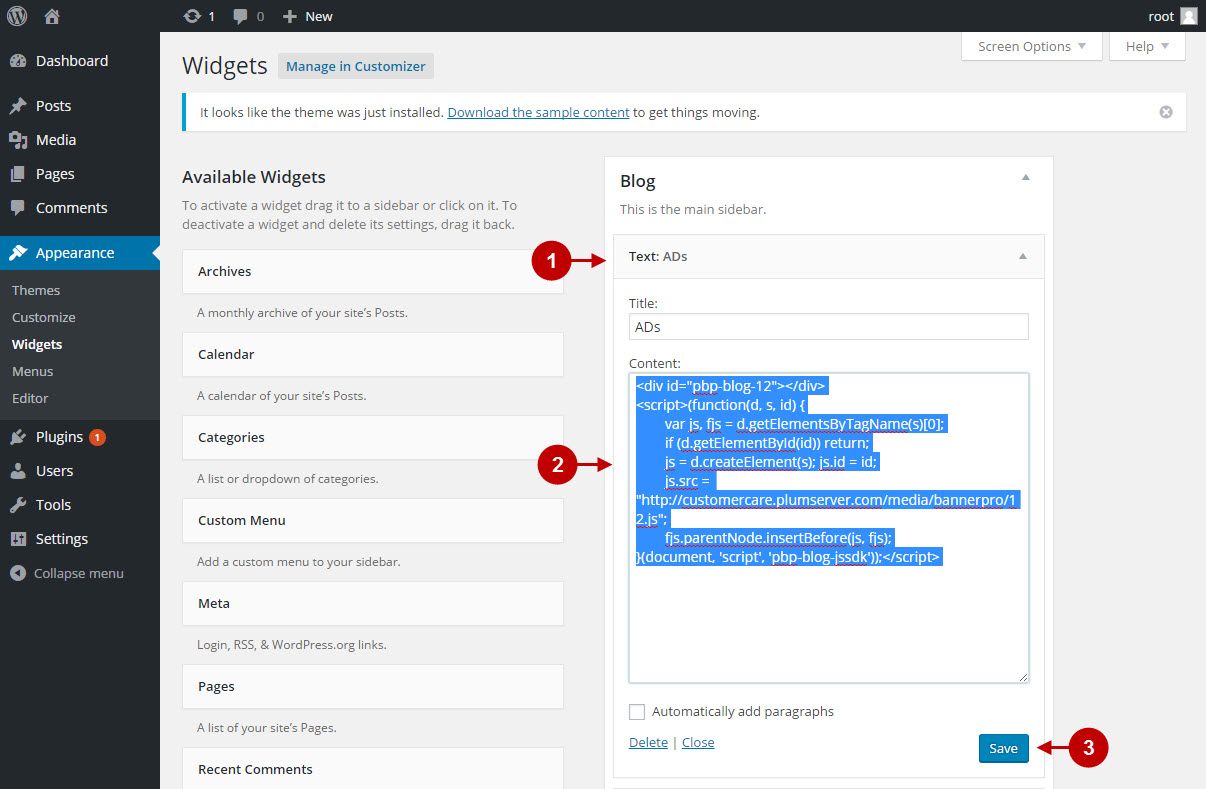Image resolution: width=1206 pixels, height=789 pixels.
Task: Open the theme Editor submenu
Action: pyautogui.click(x=30, y=398)
